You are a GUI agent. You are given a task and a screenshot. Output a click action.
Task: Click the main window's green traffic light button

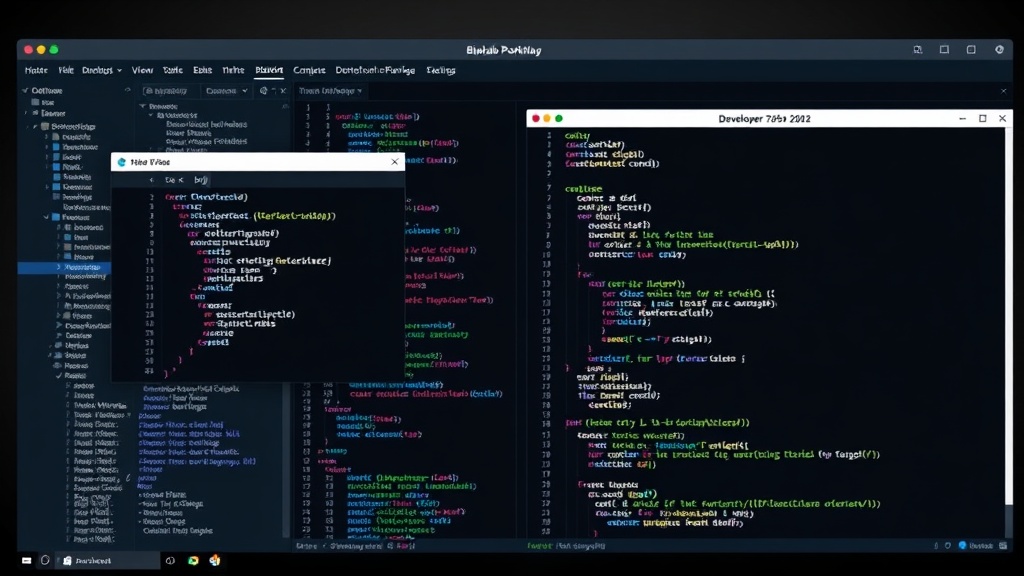54,50
